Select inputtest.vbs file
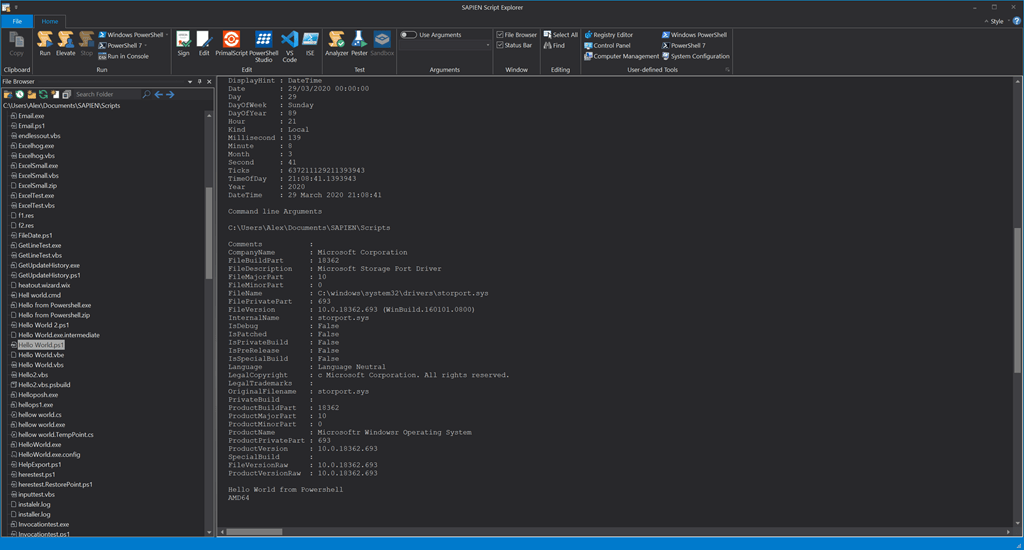 pyautogui.click(x=37, y=494)
